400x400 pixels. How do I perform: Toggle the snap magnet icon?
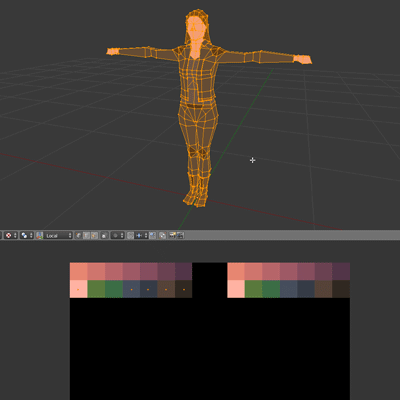[130, 235]
